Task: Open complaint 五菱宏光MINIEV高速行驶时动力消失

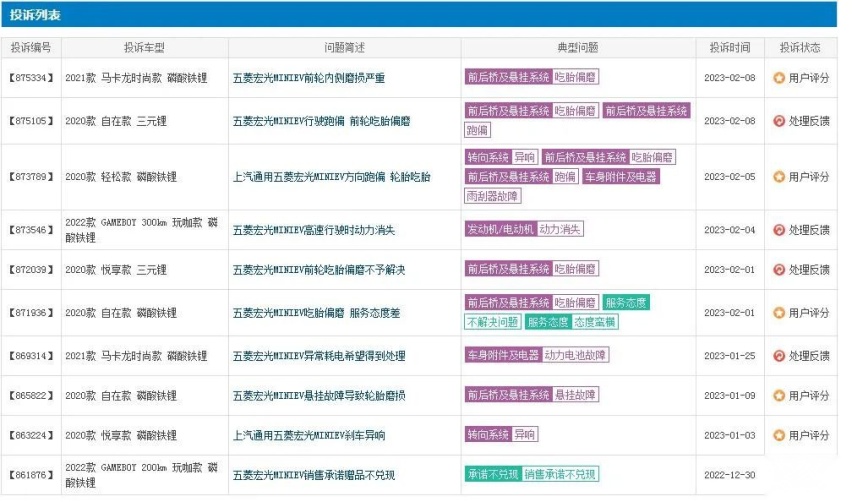Action: pyautogui.click(x=314, y=230)
